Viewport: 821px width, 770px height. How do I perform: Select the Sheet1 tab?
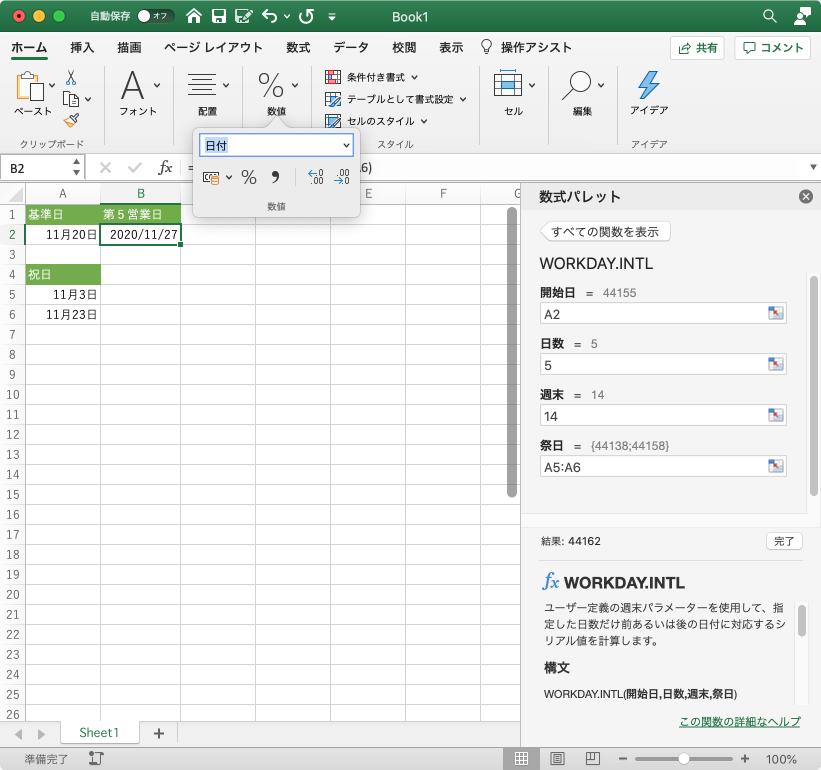coord(99,733)
